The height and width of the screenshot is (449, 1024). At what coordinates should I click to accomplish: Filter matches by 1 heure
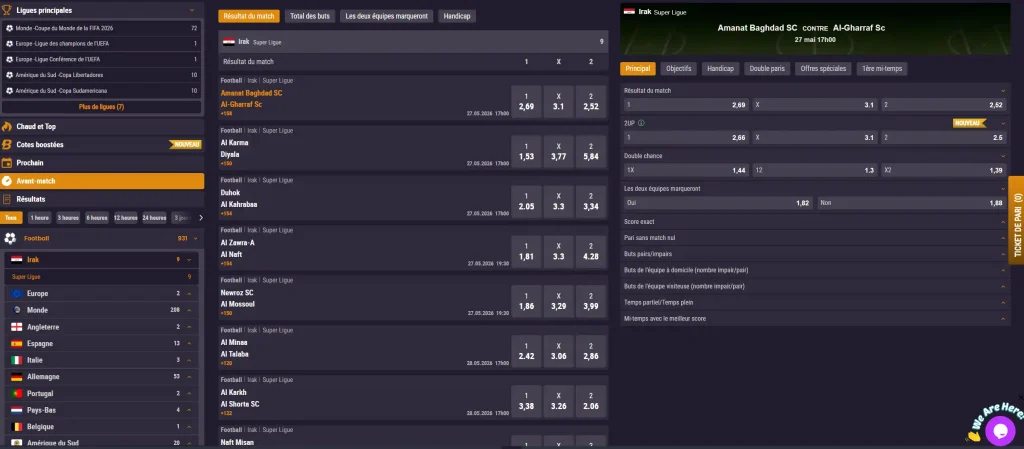point(39,218)
